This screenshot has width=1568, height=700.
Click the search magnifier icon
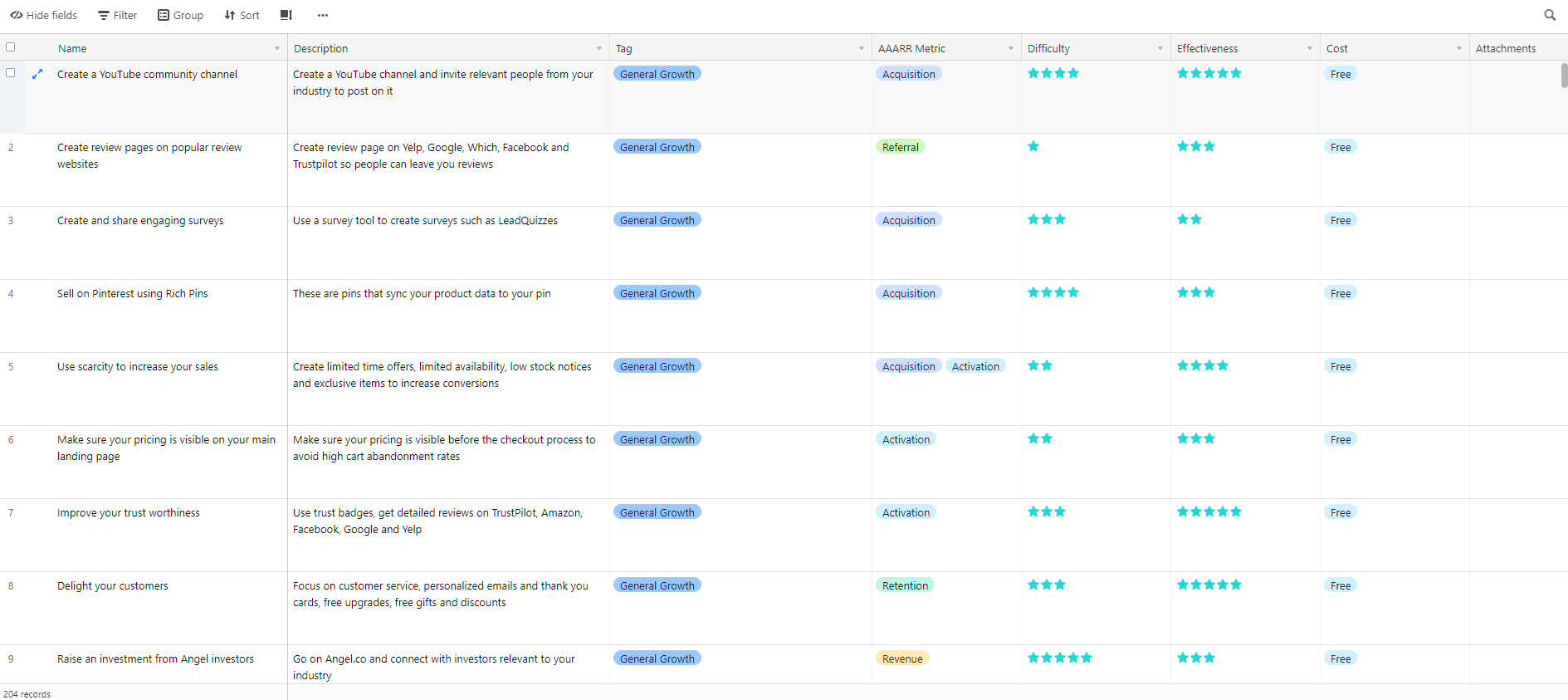tap(1550, 15)
